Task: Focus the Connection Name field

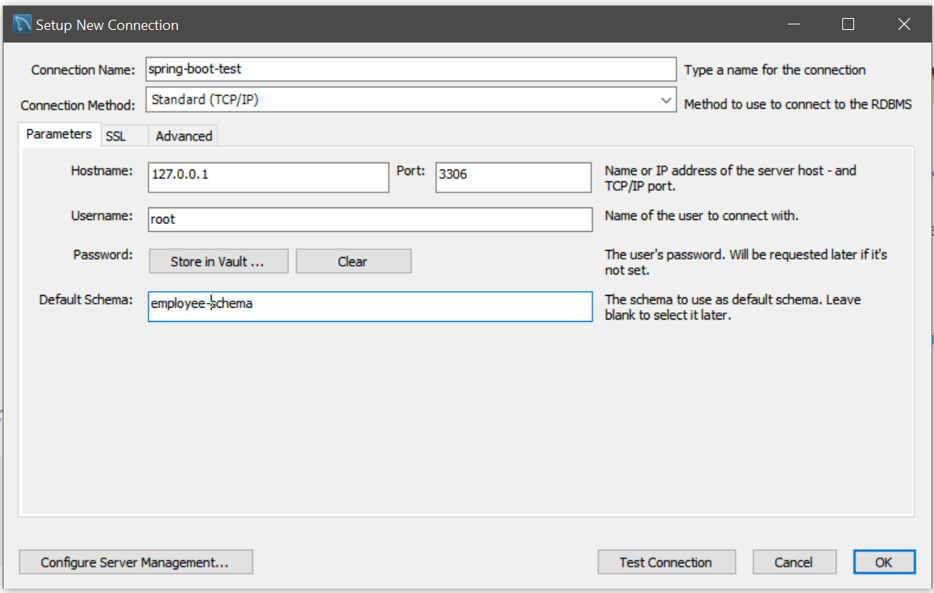Action: click(410, 69)
